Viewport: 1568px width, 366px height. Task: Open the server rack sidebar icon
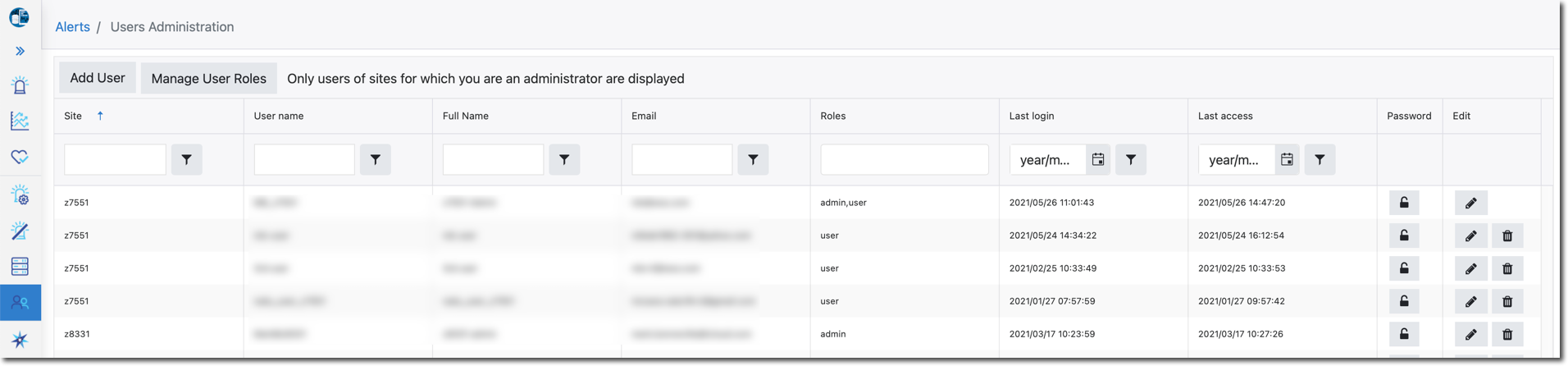pyautogui.click(x=21, y=266)
